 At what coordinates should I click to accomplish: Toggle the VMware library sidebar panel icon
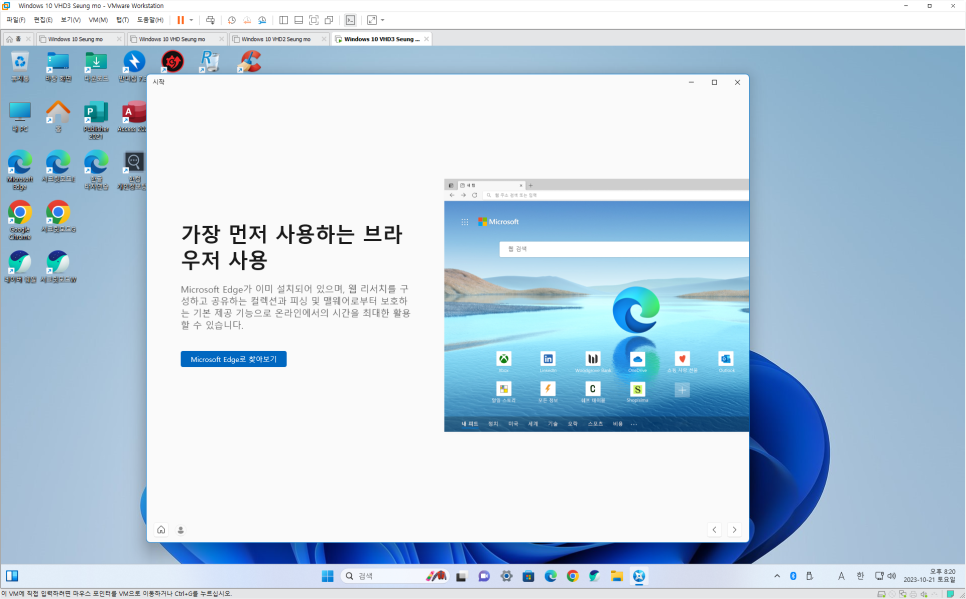pos(283,20)
